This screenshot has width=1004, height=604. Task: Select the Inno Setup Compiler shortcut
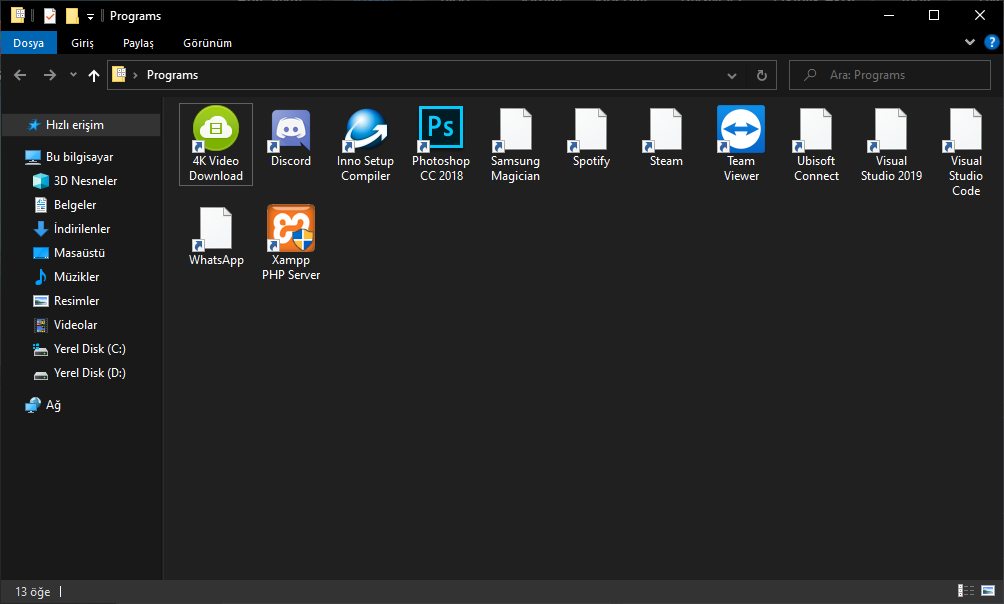pos(366,145)
